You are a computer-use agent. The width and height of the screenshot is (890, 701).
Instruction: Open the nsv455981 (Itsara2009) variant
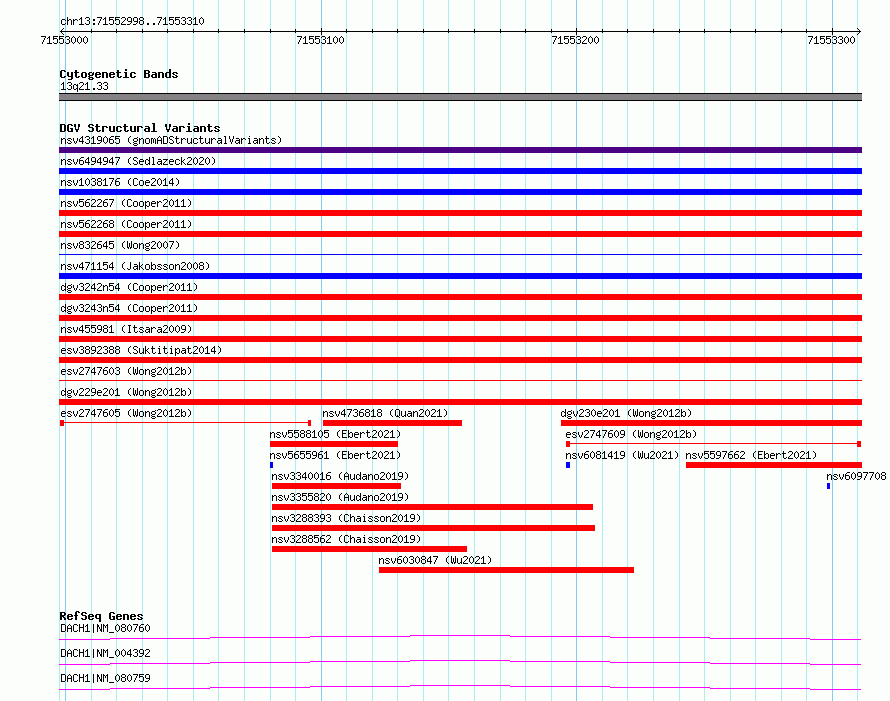tap(126, 329)
